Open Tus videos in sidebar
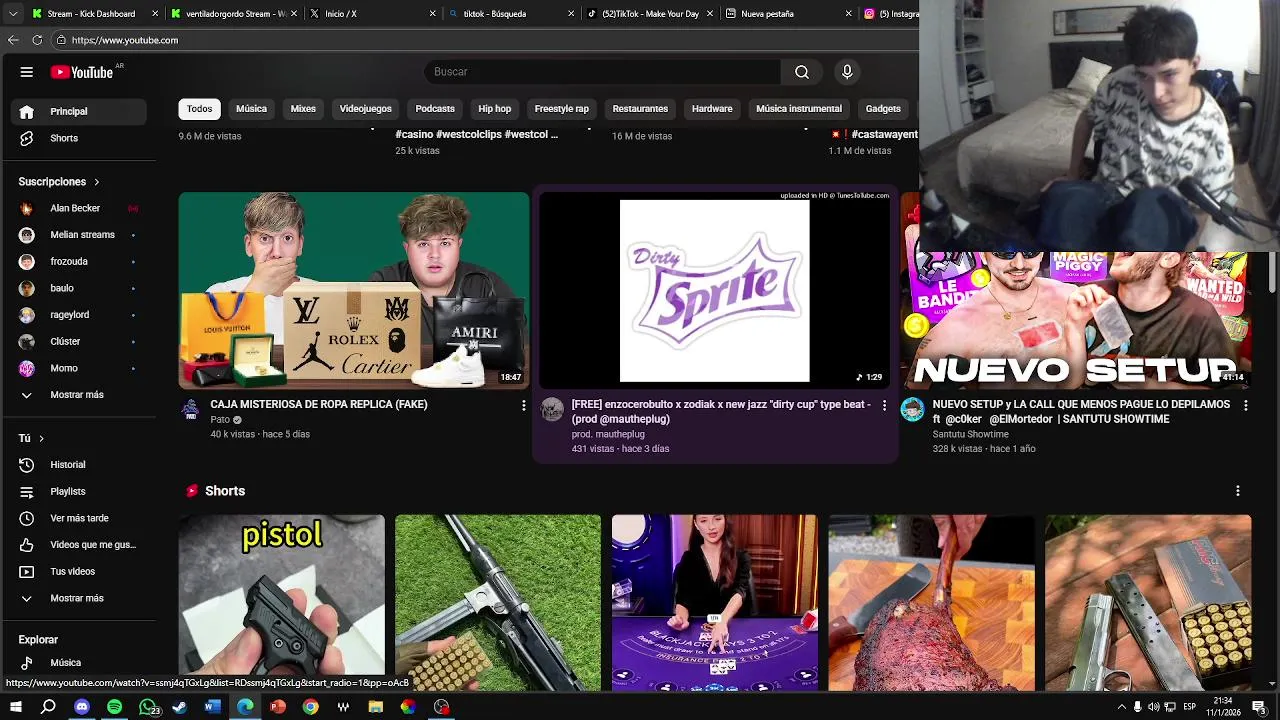The width and height of the screenshot is (1280, 720). click(x=78, y=572)
